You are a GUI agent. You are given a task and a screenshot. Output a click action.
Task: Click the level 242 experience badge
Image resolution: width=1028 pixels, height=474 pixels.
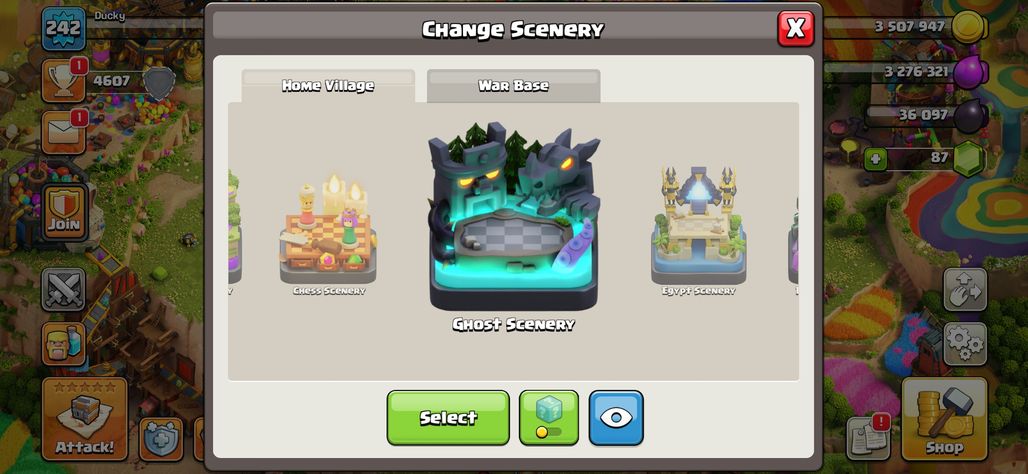tap(64, 28)
